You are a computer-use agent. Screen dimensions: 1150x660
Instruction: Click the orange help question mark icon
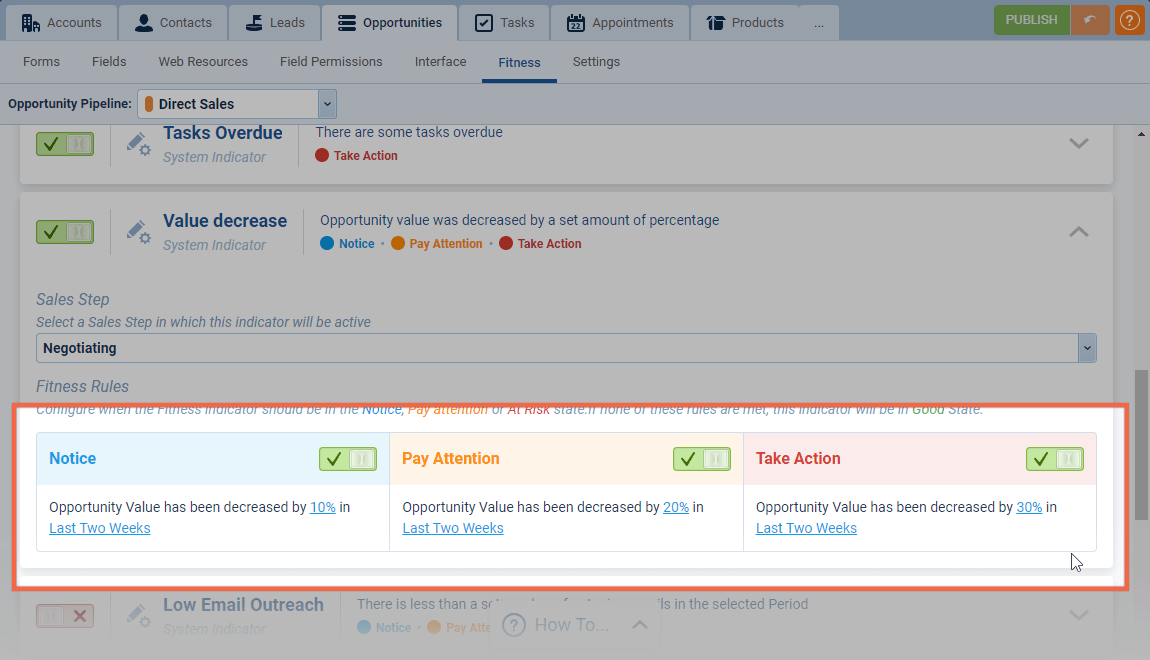[1130, 20]
